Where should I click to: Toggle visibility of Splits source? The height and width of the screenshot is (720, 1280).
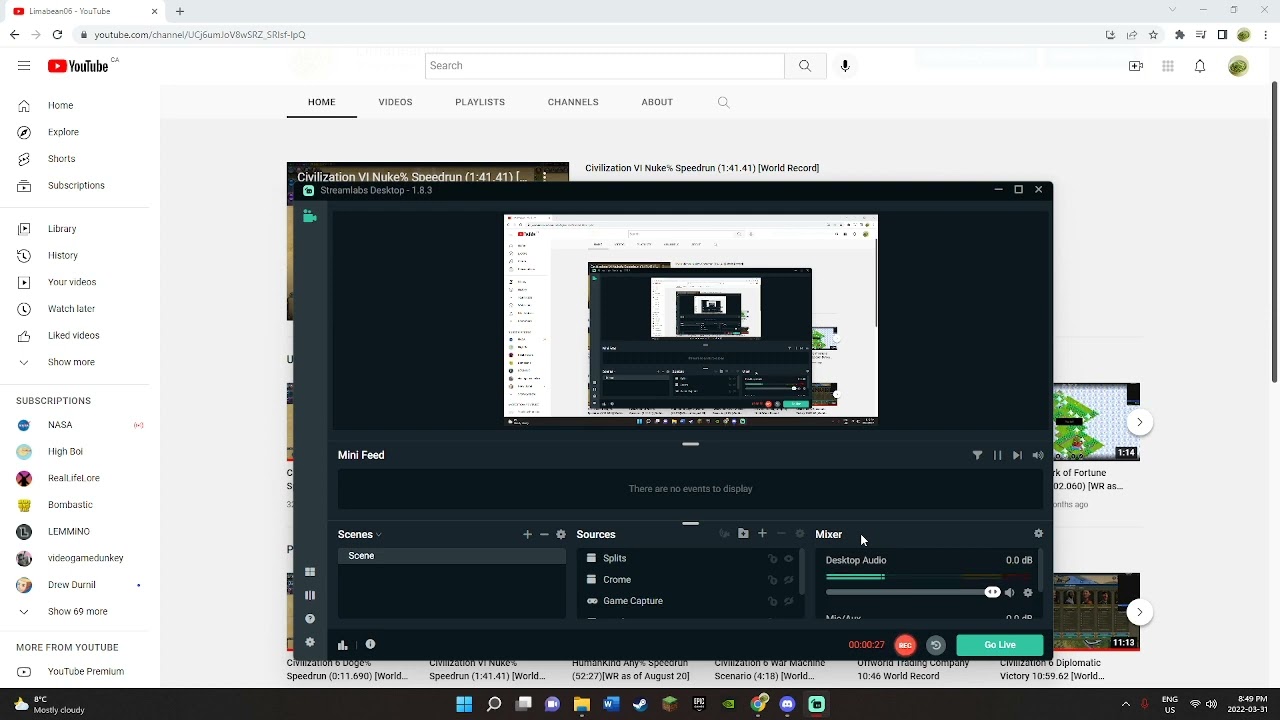coord(789,559)
